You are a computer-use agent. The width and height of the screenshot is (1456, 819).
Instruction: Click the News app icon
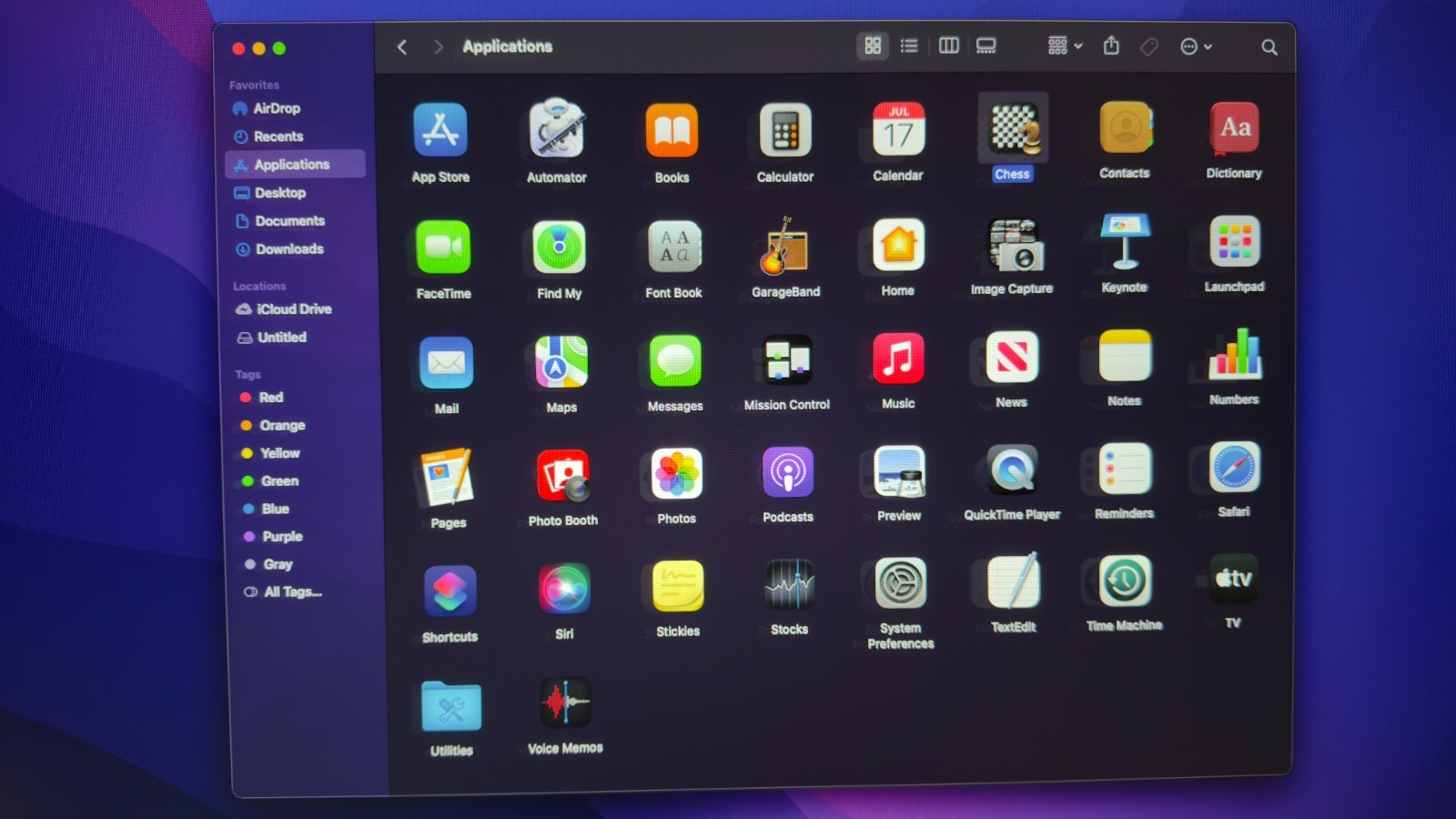[x=1012, y=357]
